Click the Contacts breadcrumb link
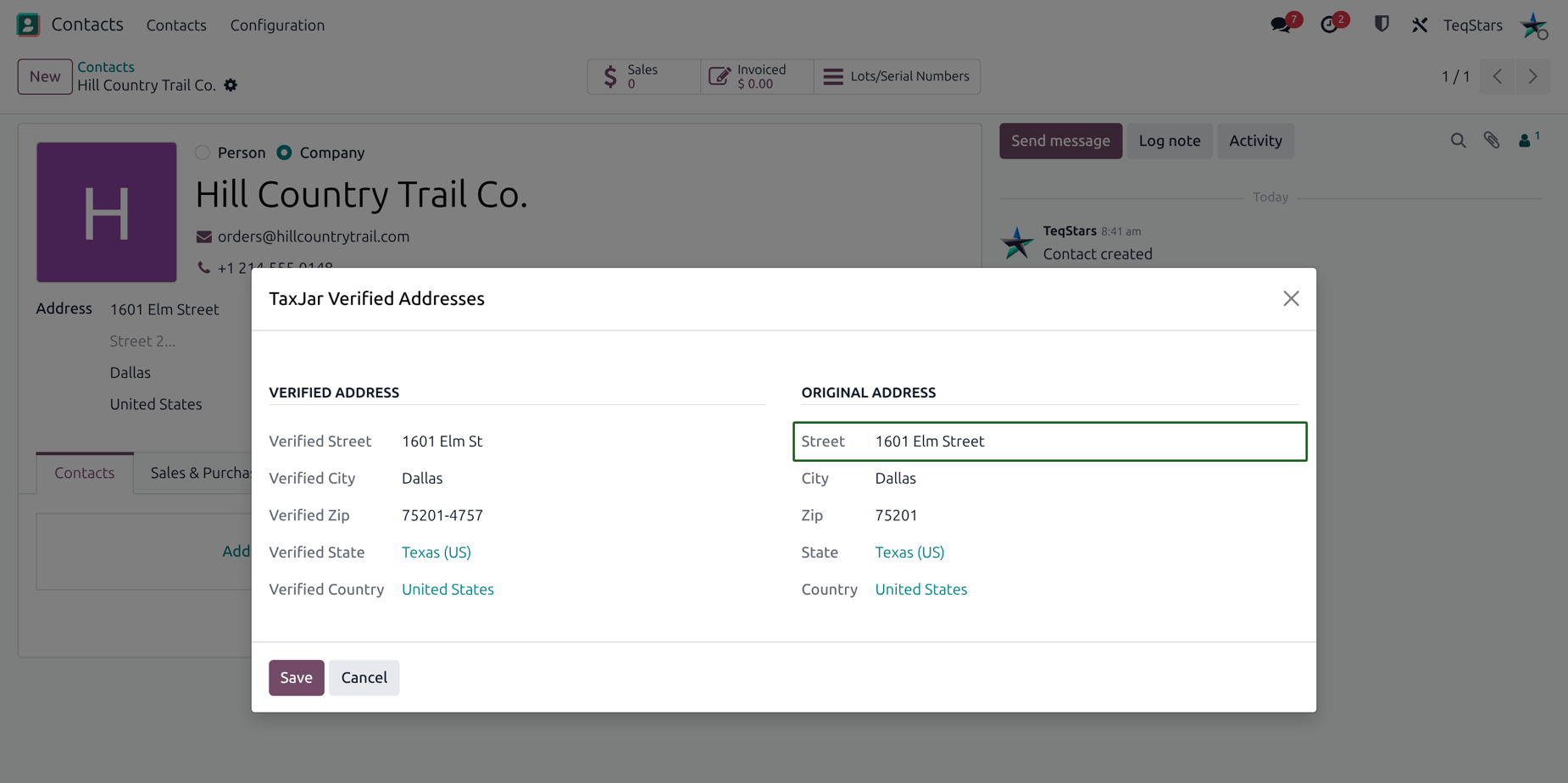 tap(106, 67)
